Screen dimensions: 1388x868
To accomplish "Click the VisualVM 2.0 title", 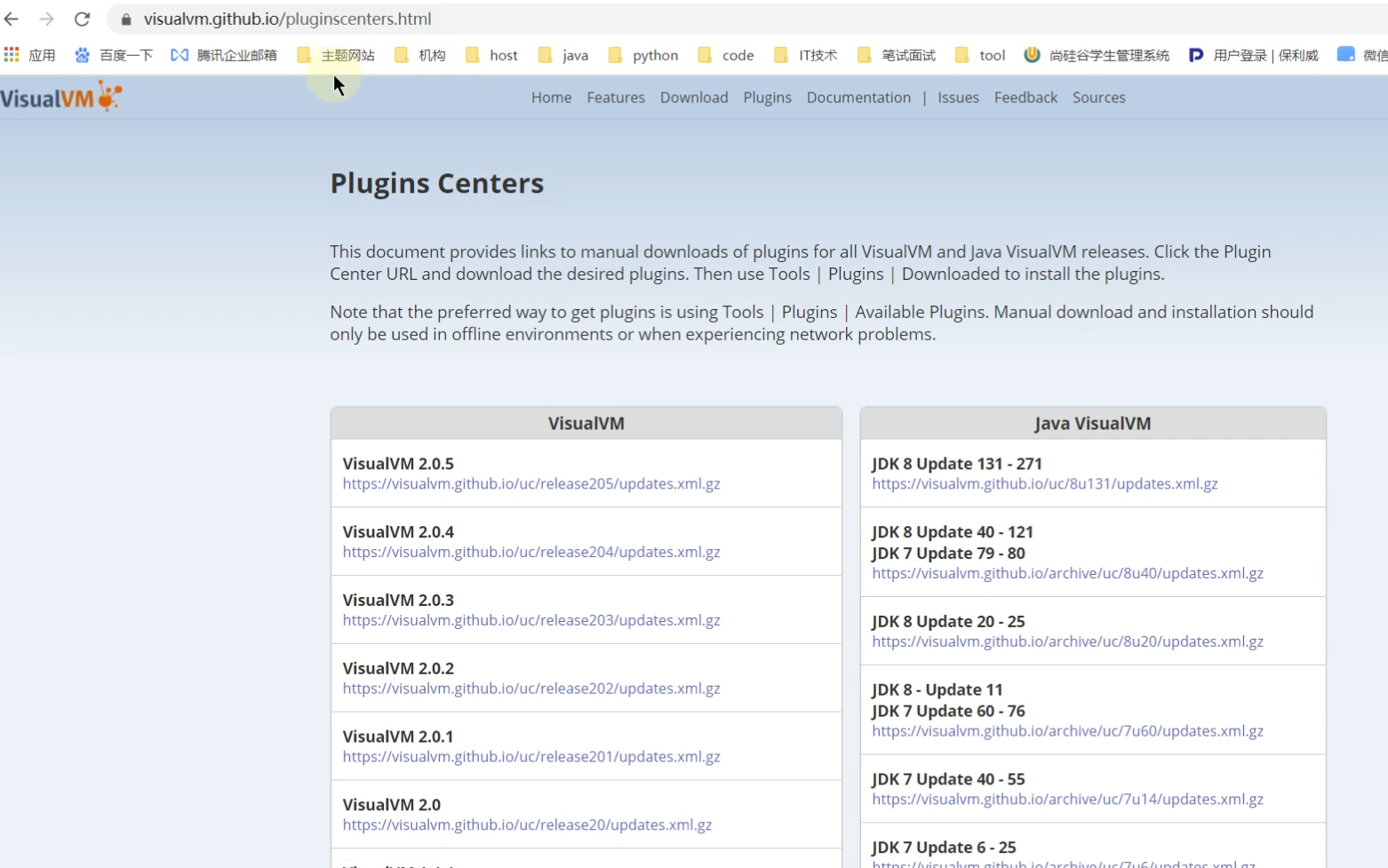I will [392, 805].
